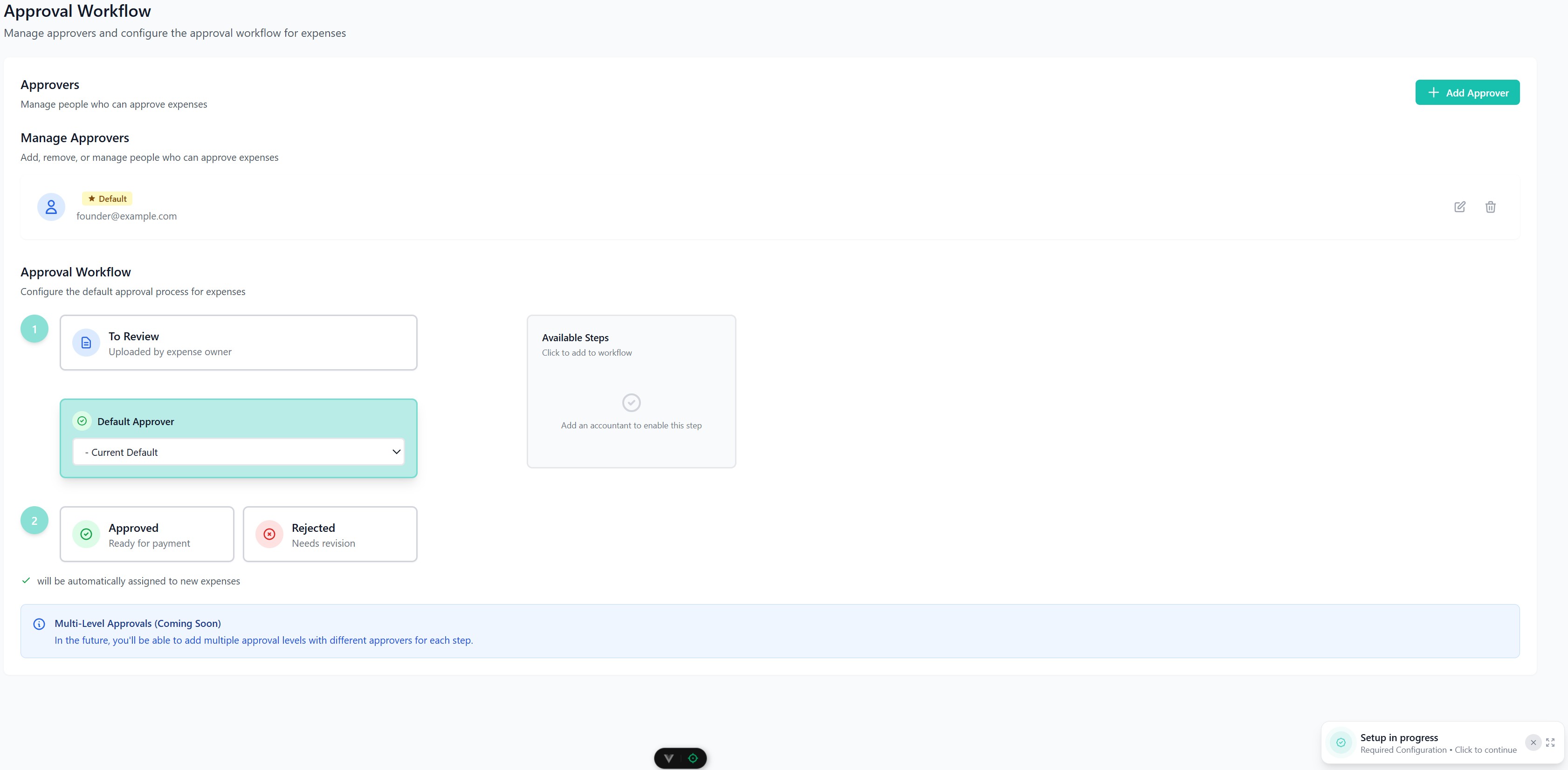Select the Rejected step card
This screenshot has height=770, width=1568.
330,534
